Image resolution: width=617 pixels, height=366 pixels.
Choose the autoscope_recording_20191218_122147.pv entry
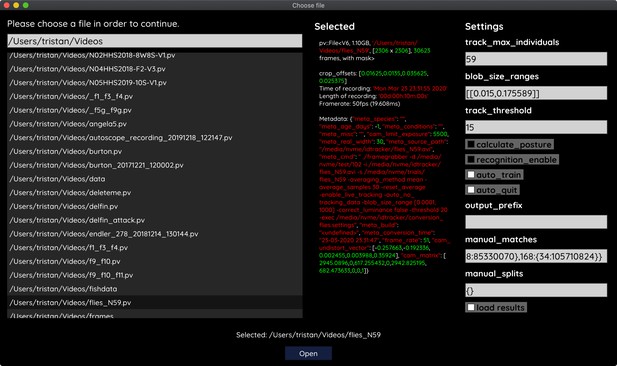(x=155, y=137)
